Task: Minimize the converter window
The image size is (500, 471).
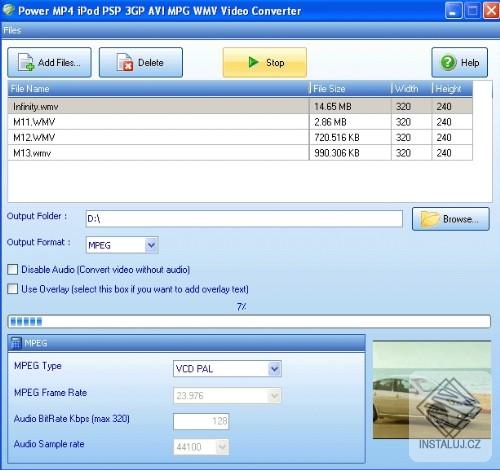Action: 453,10
